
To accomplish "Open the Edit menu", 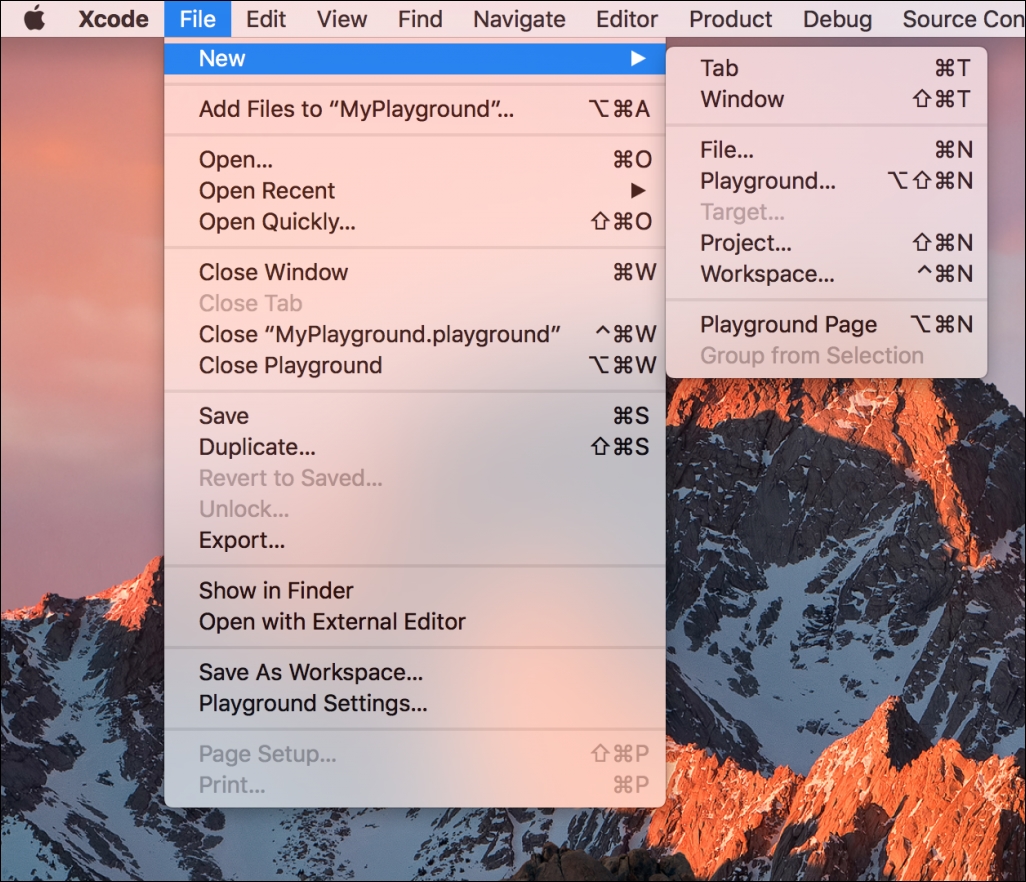I will click(x=266, y=19).
